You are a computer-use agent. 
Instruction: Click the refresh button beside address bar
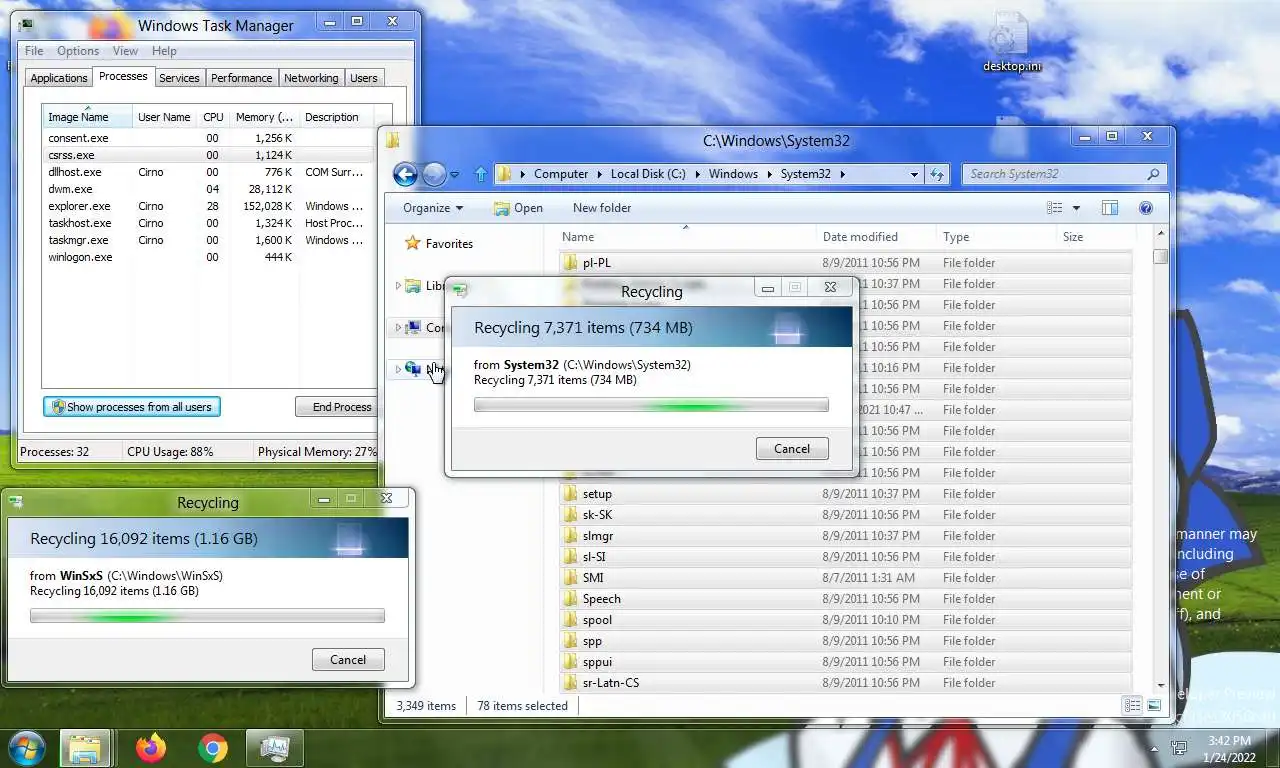click(x=937, y=174)
